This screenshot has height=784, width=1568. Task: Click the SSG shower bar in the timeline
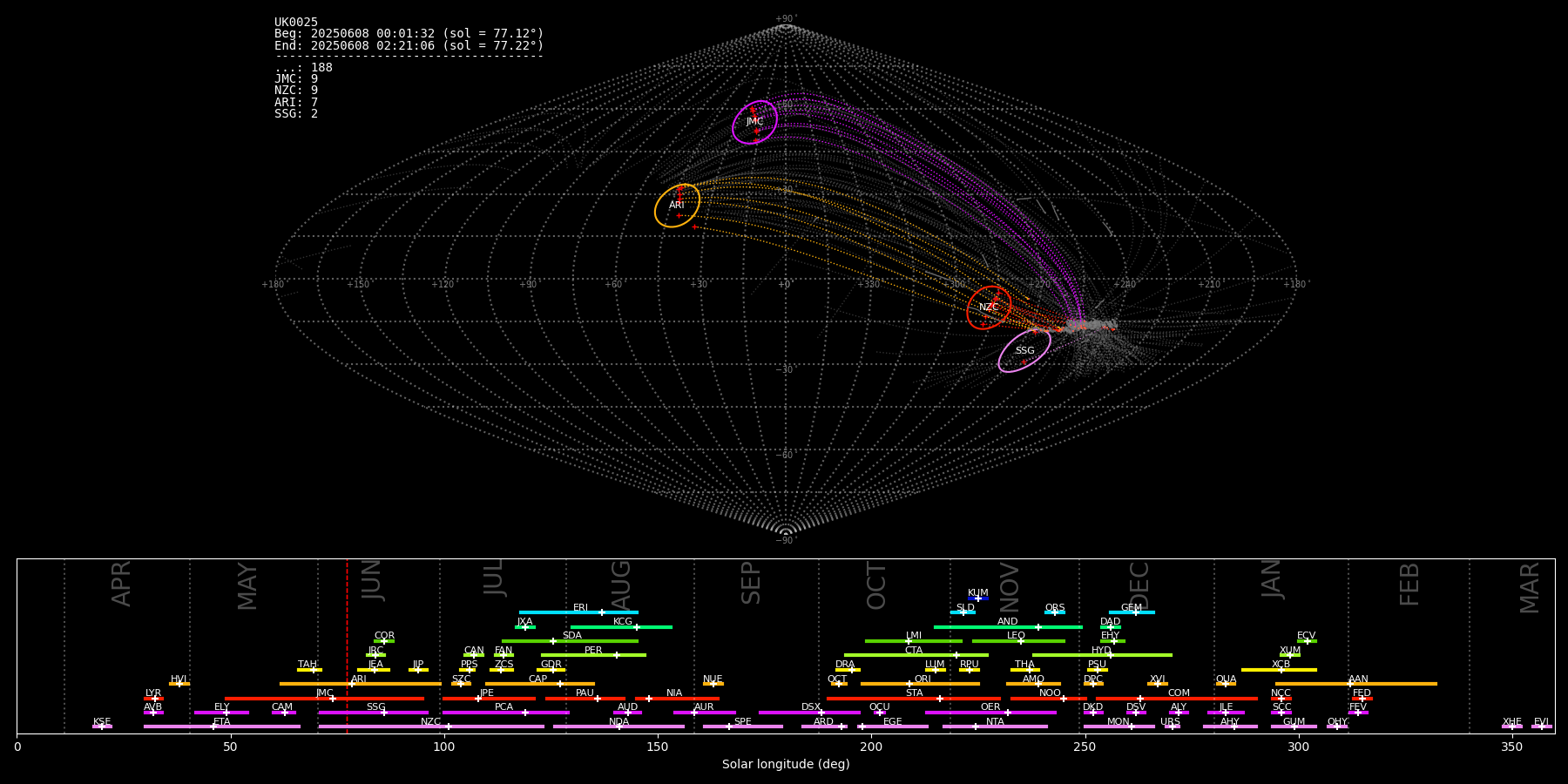click(x=373, y=713)
